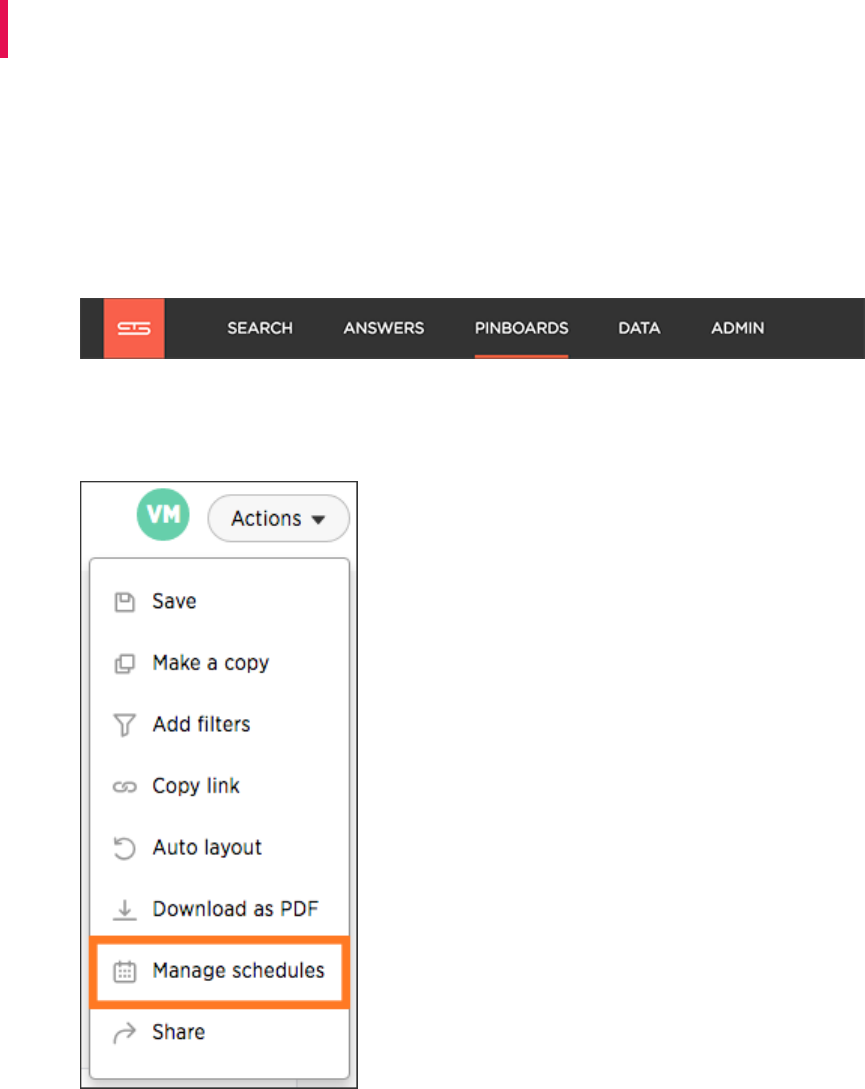This screenshot has height=1089, width=865.
Task: Click the download arrow icon beside Download as PDF
Action: 124,910
